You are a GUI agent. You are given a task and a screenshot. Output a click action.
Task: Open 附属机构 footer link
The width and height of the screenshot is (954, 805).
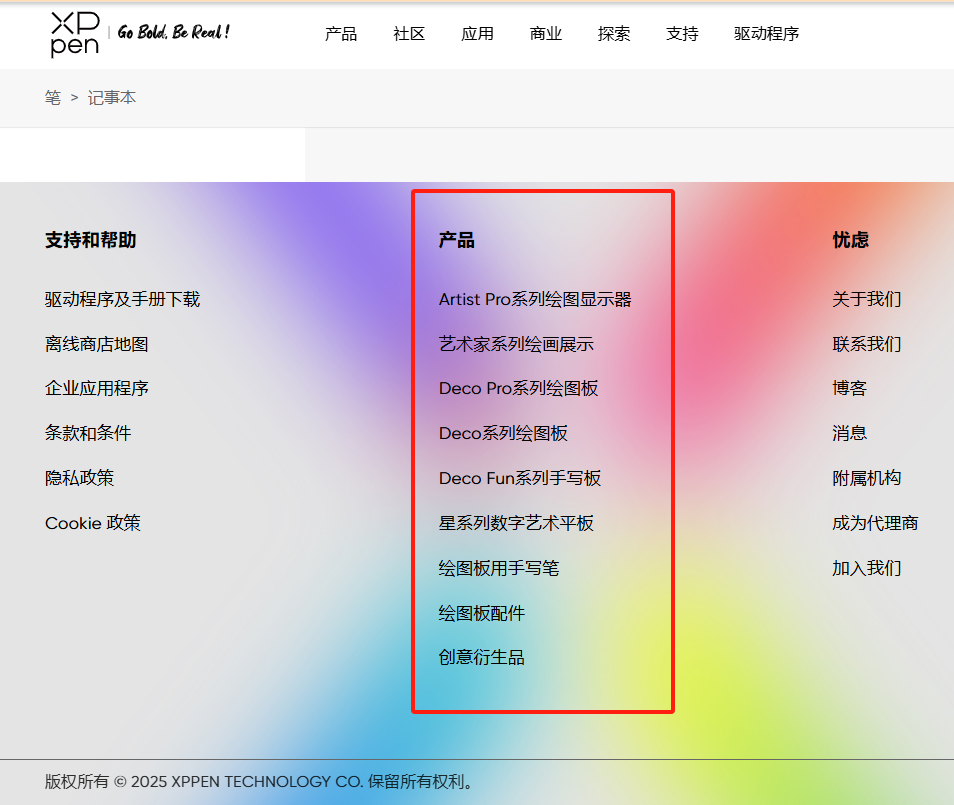click(x=866, y=478)
